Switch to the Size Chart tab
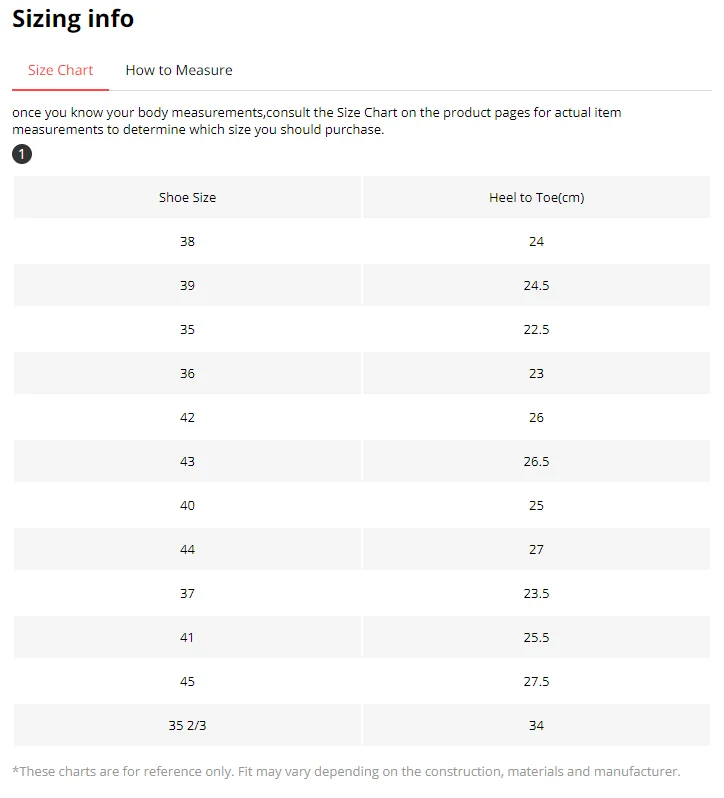724x798 pixels. tap(60, 70)
